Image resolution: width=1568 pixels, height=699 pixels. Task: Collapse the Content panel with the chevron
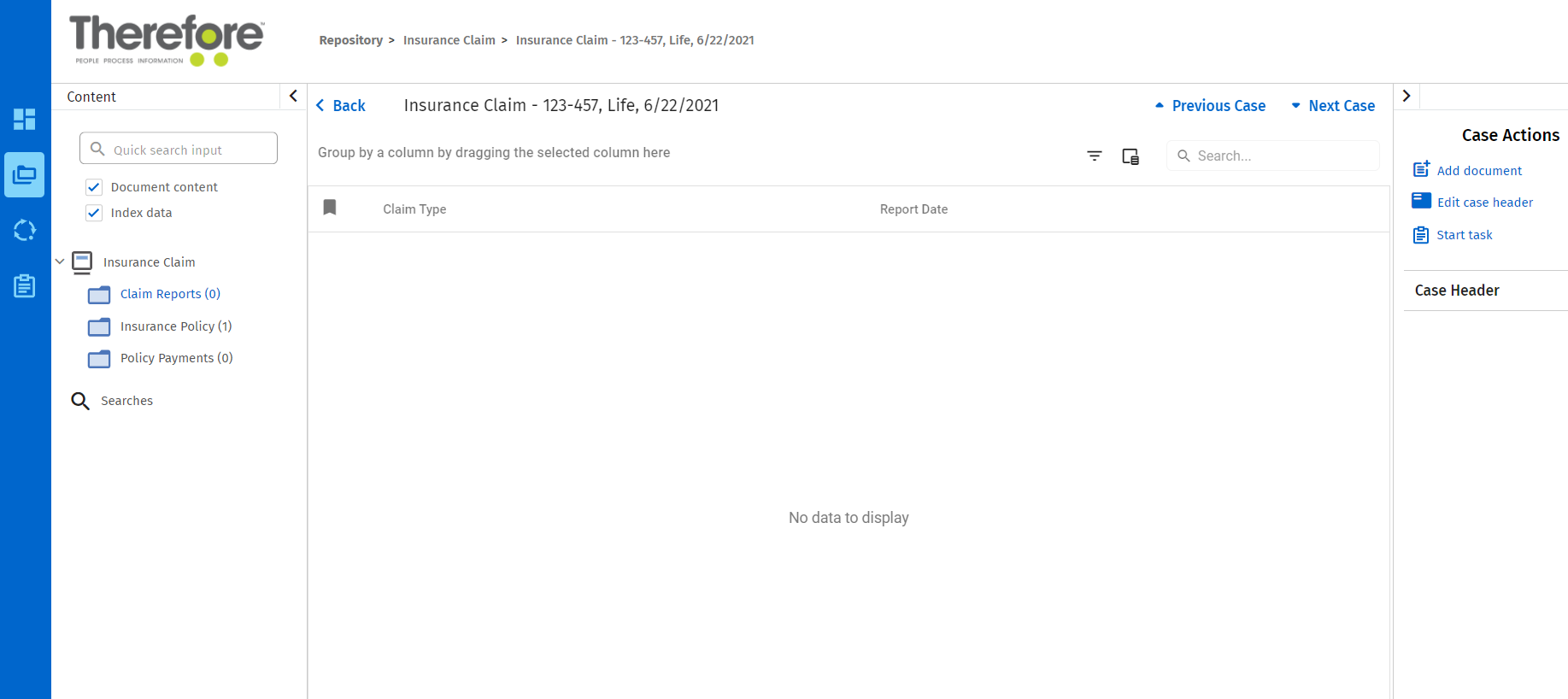(x=293, y=96)
